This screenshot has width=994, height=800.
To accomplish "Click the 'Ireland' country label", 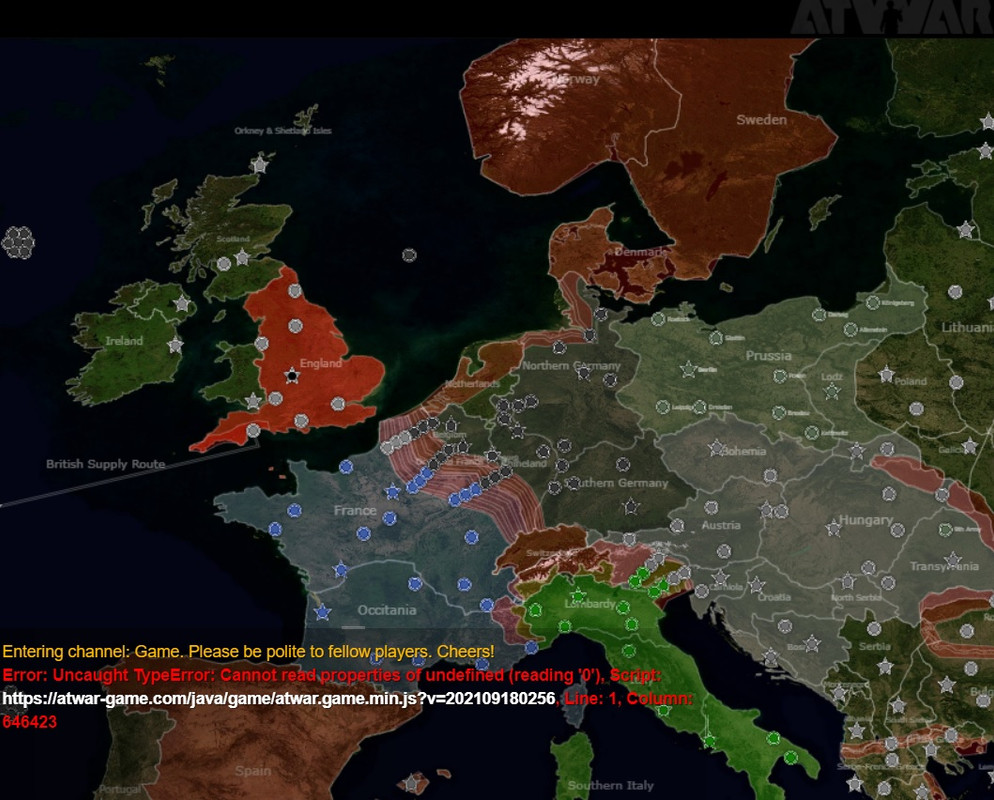I will tap(124, 341).
